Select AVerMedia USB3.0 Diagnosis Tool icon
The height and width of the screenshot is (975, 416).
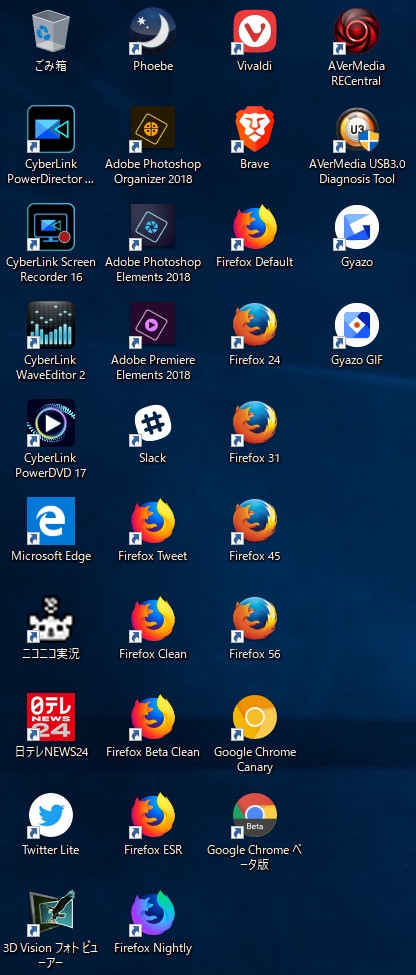tap(357, 129)
